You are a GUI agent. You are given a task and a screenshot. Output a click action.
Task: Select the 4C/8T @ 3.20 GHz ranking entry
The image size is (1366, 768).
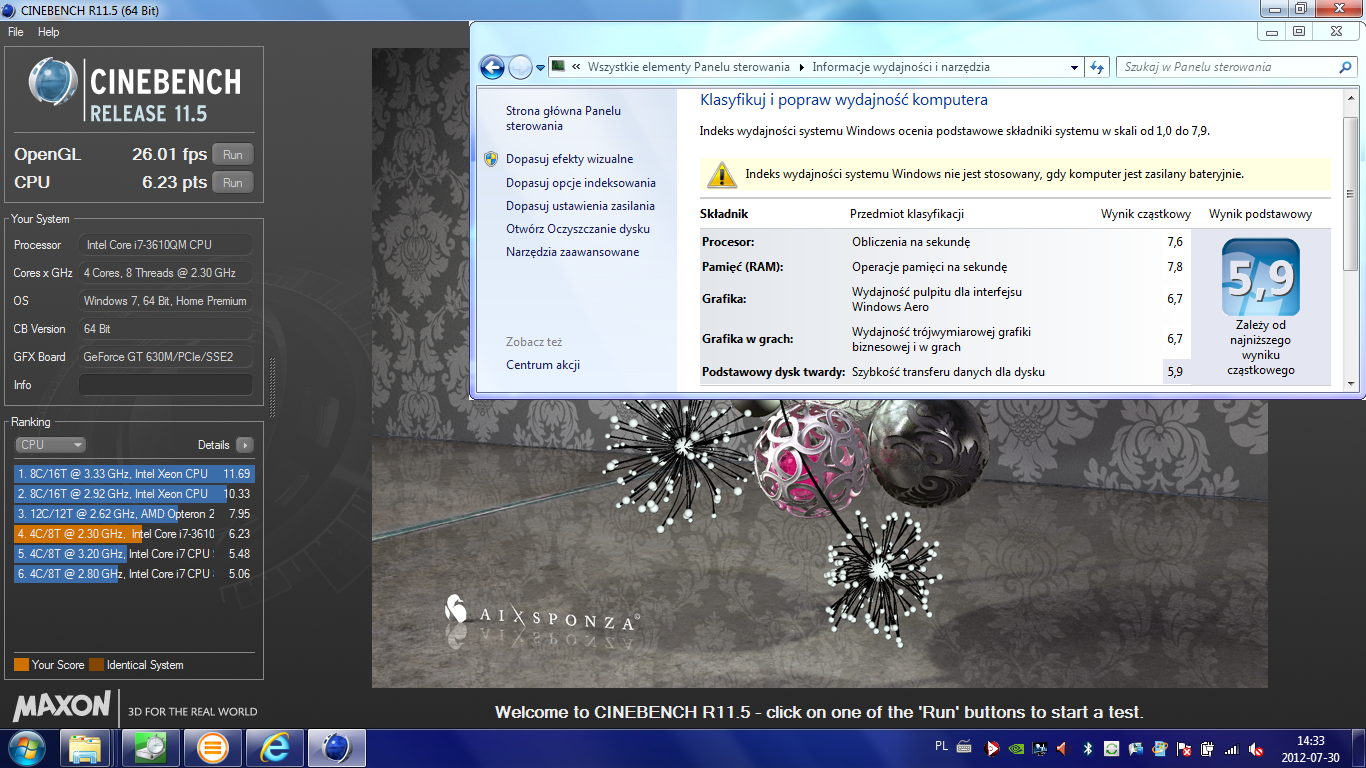click(134, 554)
